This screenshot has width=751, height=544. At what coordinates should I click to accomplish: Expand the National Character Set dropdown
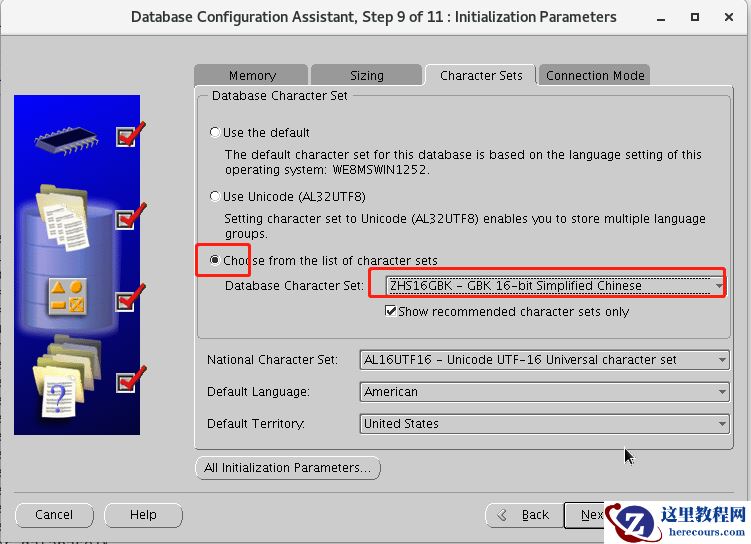pyautogui.click(x=545, y=360)
